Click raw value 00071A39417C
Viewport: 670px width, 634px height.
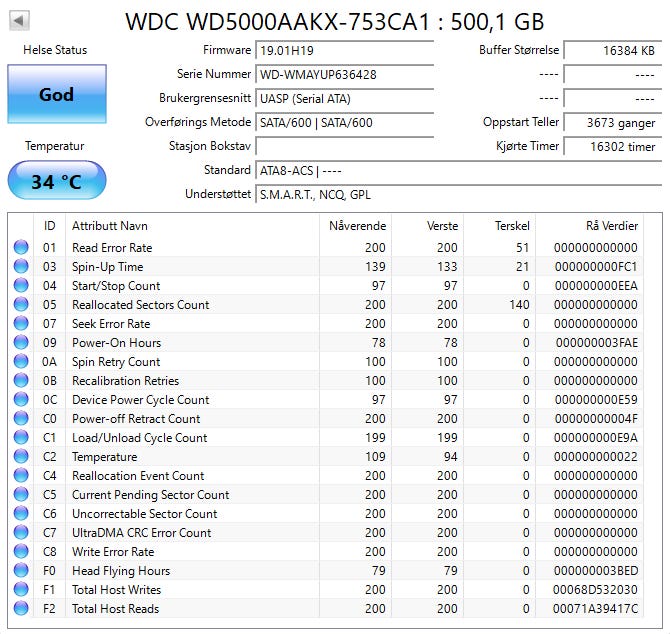point(595,609)
